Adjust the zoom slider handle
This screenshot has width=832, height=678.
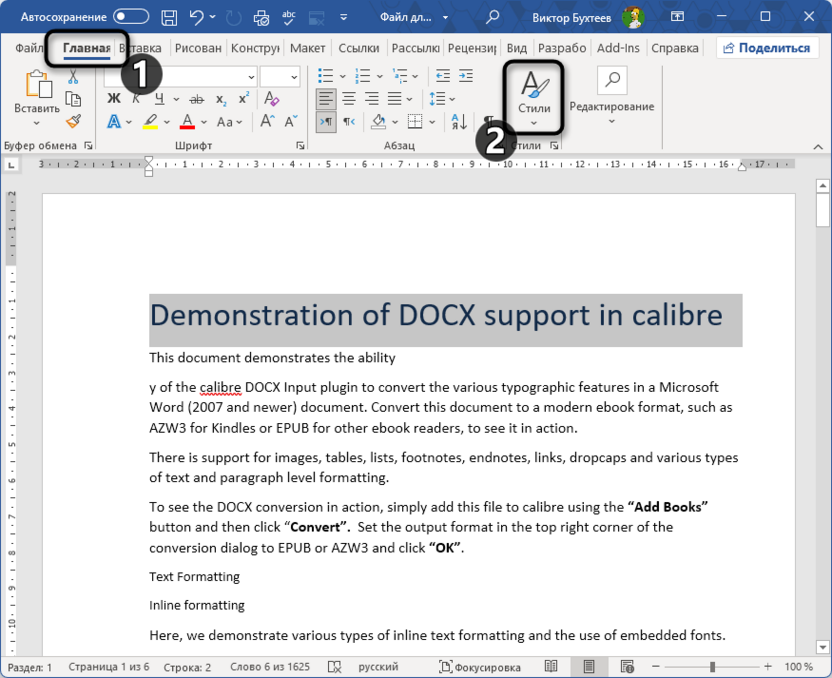coord(713,667)
